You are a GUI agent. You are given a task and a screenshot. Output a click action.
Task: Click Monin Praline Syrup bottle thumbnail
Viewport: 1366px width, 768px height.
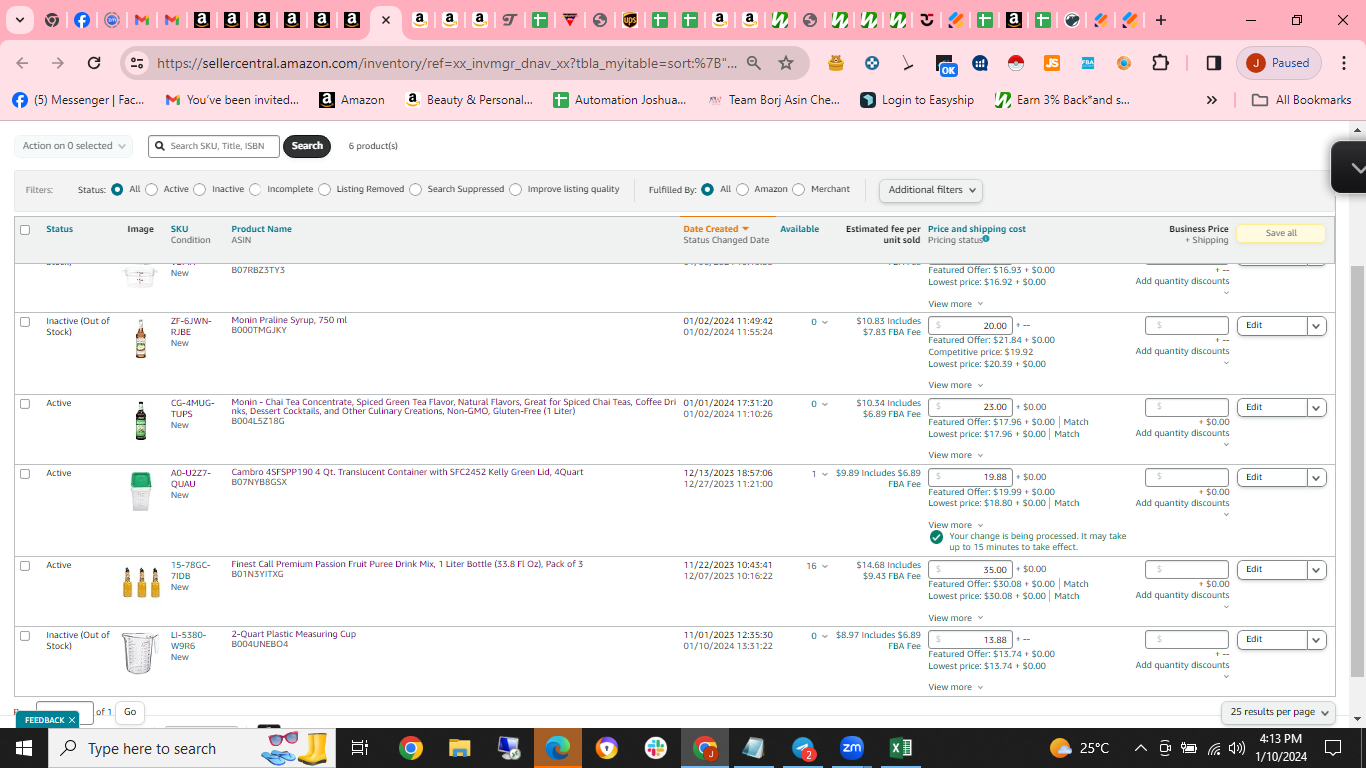click(x=140, y=339)
